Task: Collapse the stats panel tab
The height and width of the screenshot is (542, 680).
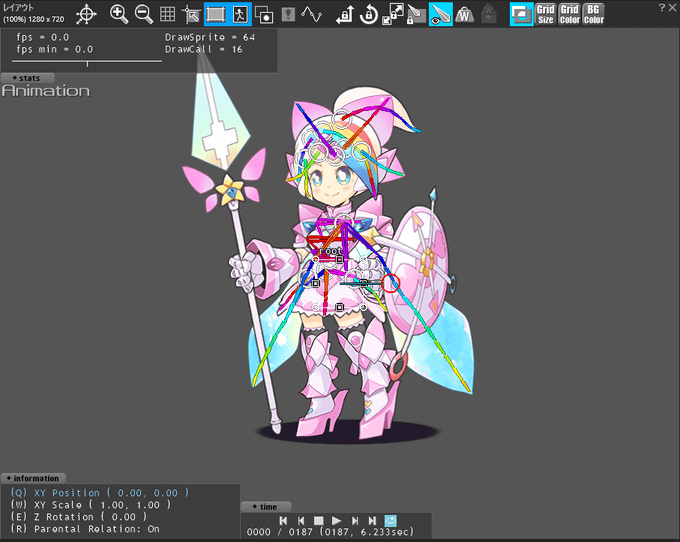Action: point(27,78)
